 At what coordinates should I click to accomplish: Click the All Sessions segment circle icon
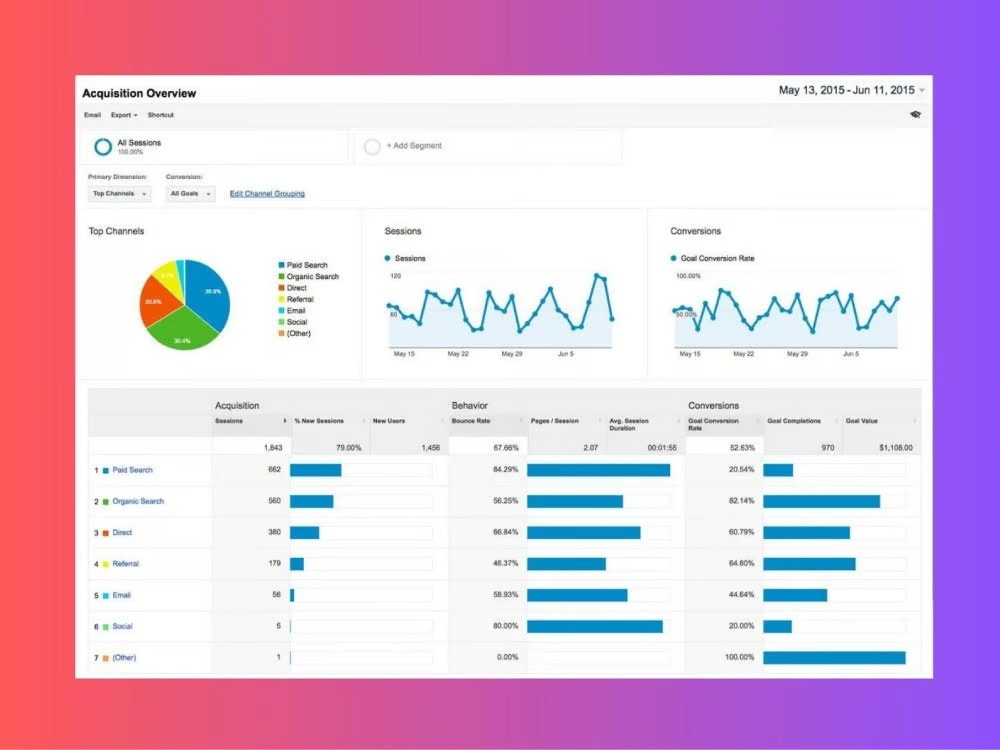point(103,147)
